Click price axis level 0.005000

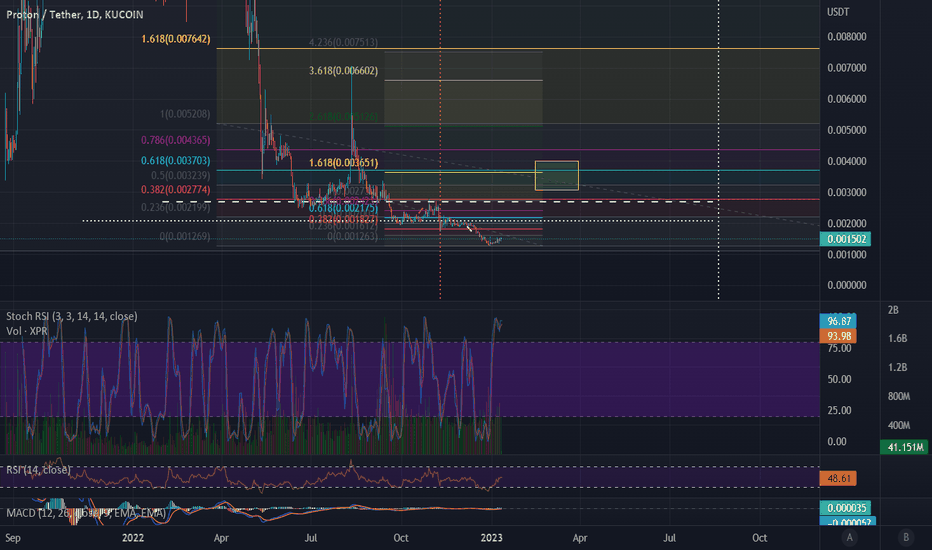(847, 130)
